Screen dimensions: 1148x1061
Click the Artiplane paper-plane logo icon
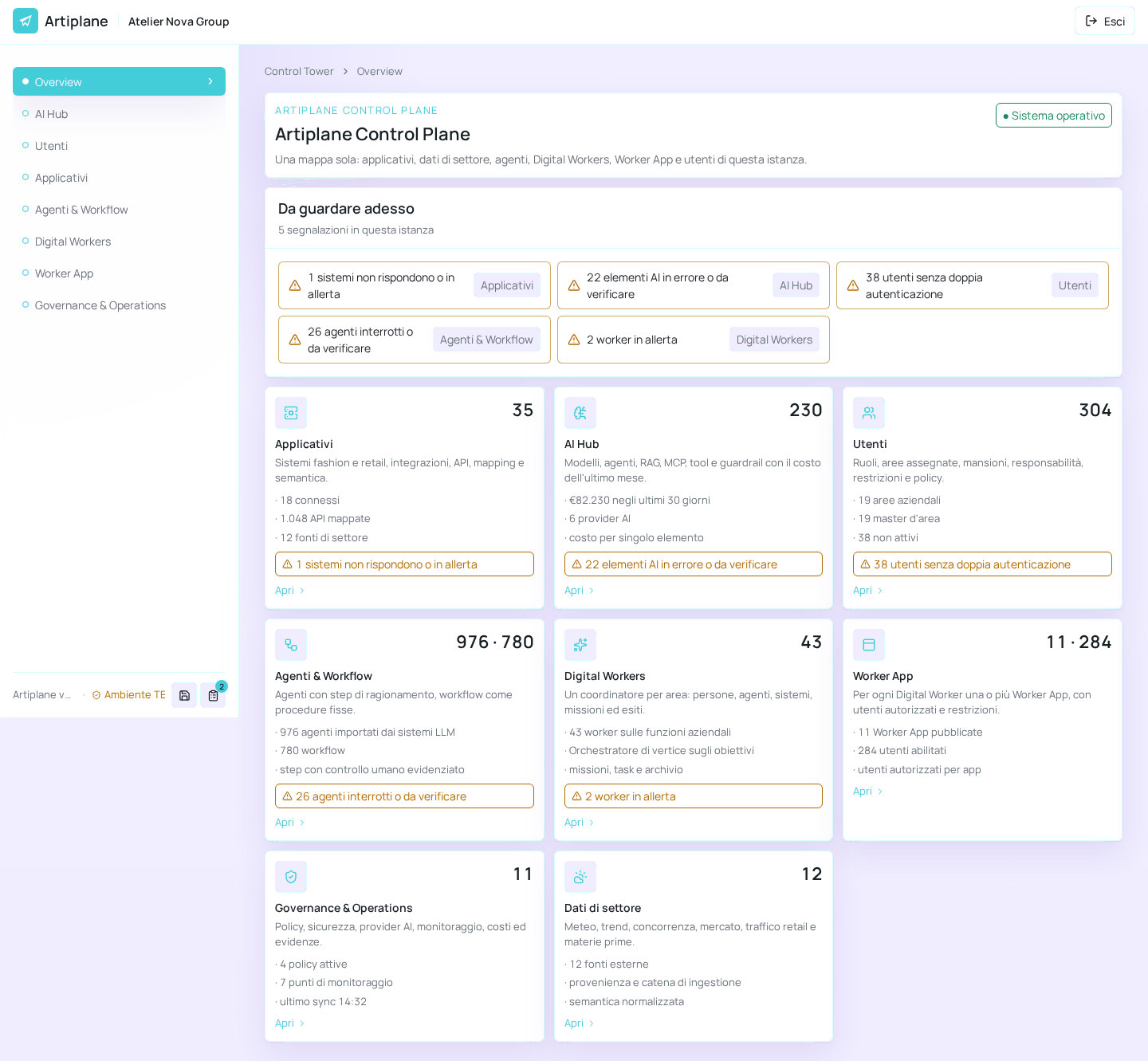pyautogui.click(x=26, y=21)
